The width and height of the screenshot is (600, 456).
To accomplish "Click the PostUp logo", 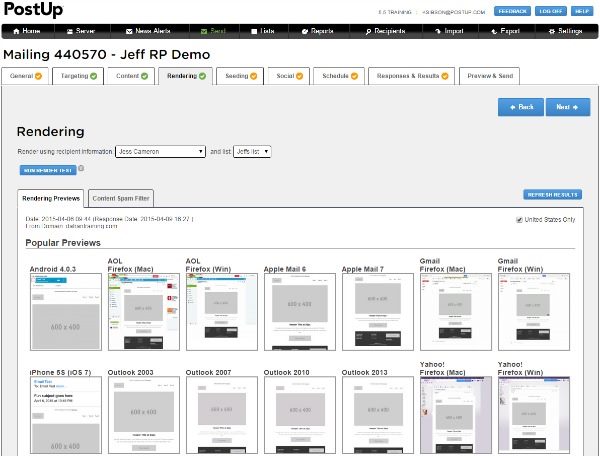I will point(34,10).
